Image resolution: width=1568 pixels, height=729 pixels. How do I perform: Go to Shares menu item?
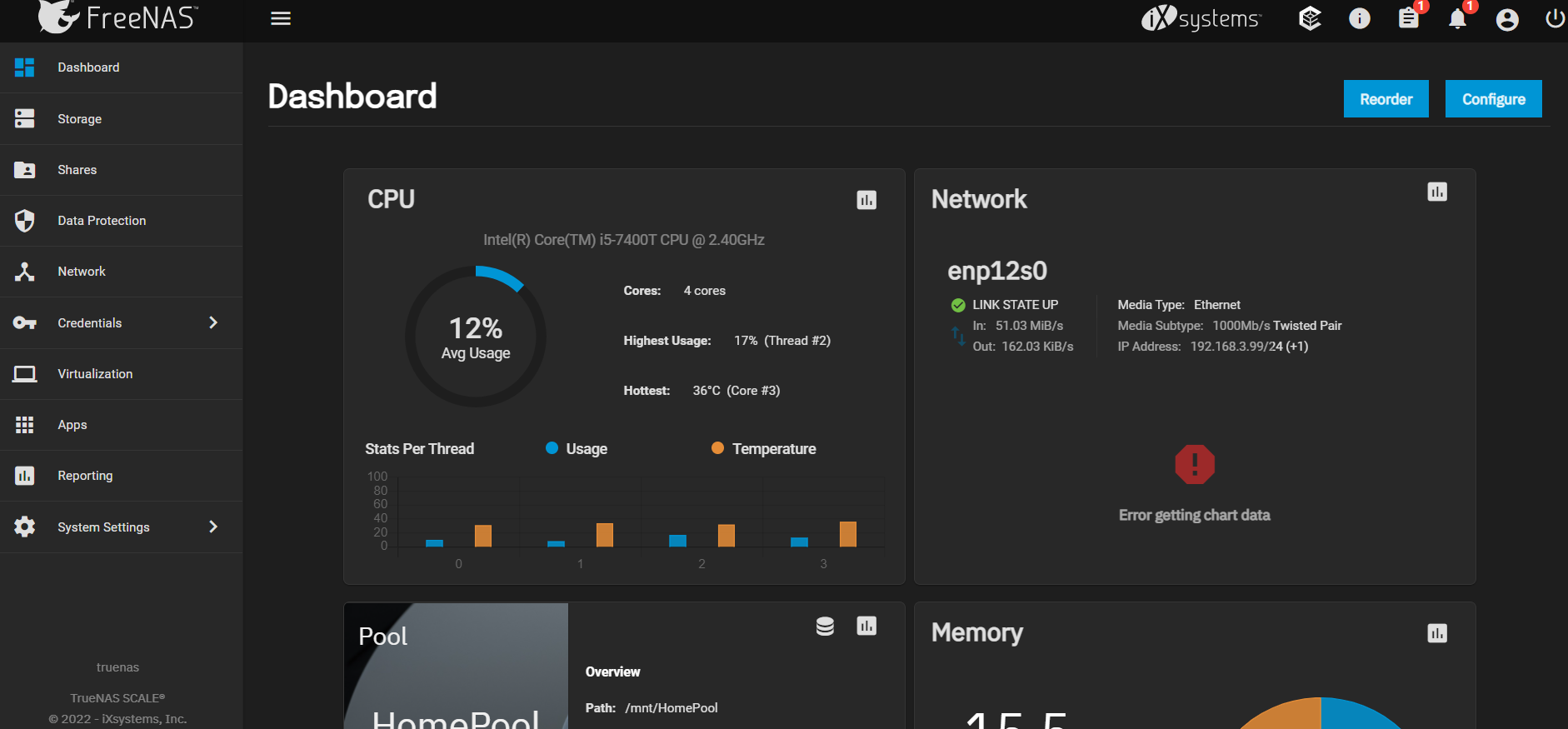tap(122, 170)
